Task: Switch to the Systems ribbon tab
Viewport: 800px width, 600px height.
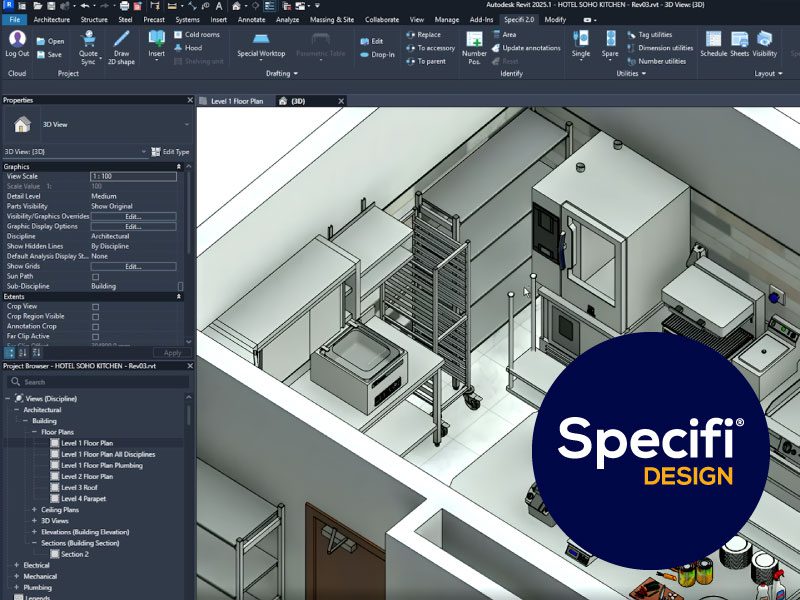Action: 187,19
